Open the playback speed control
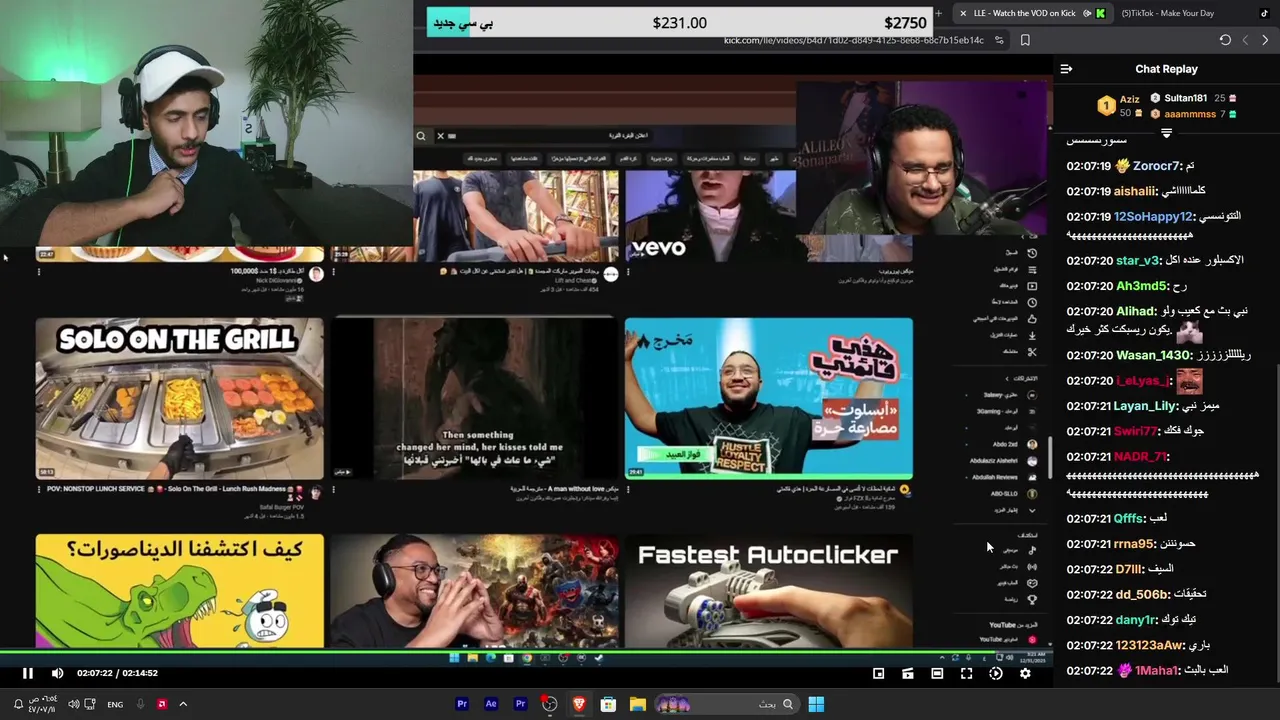The image size is (1280, 720). [996, 673]
